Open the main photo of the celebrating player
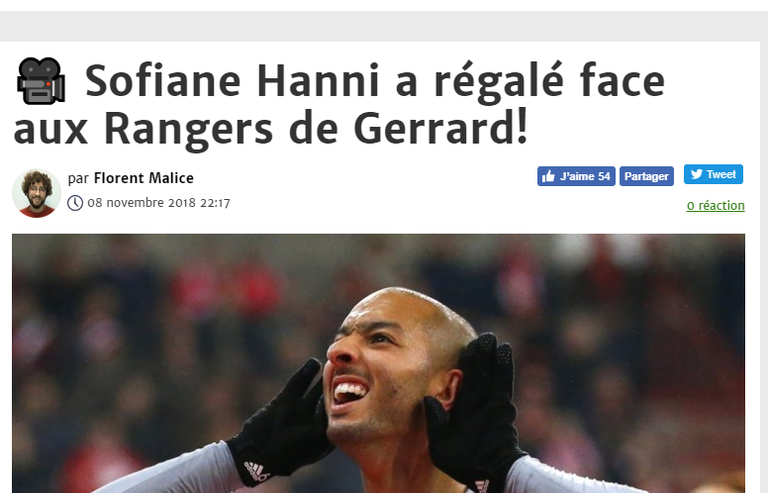The image size is (768, 493). (378, 363)
